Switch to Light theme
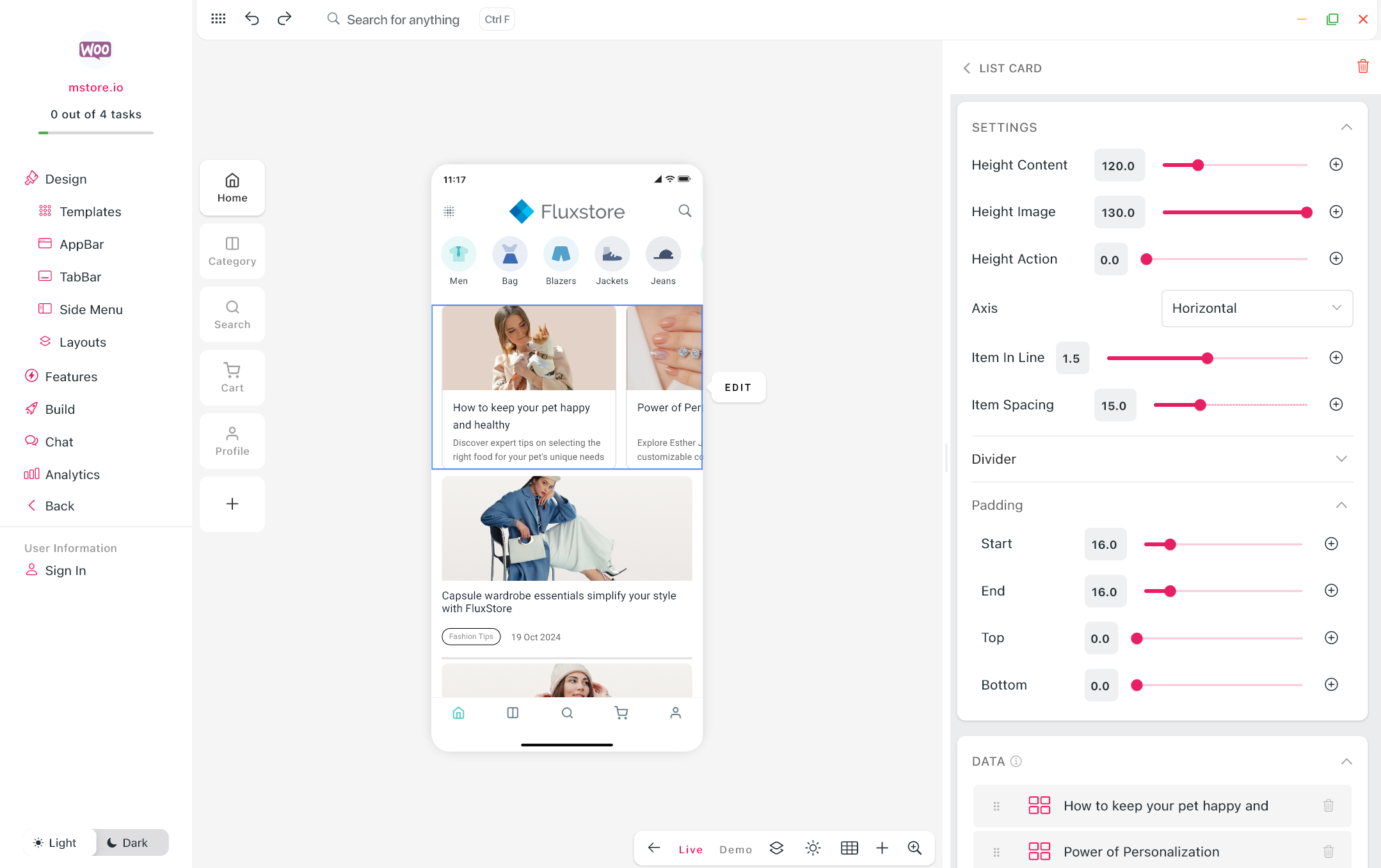Screen dimensions: 1381x868 (55, 842)
